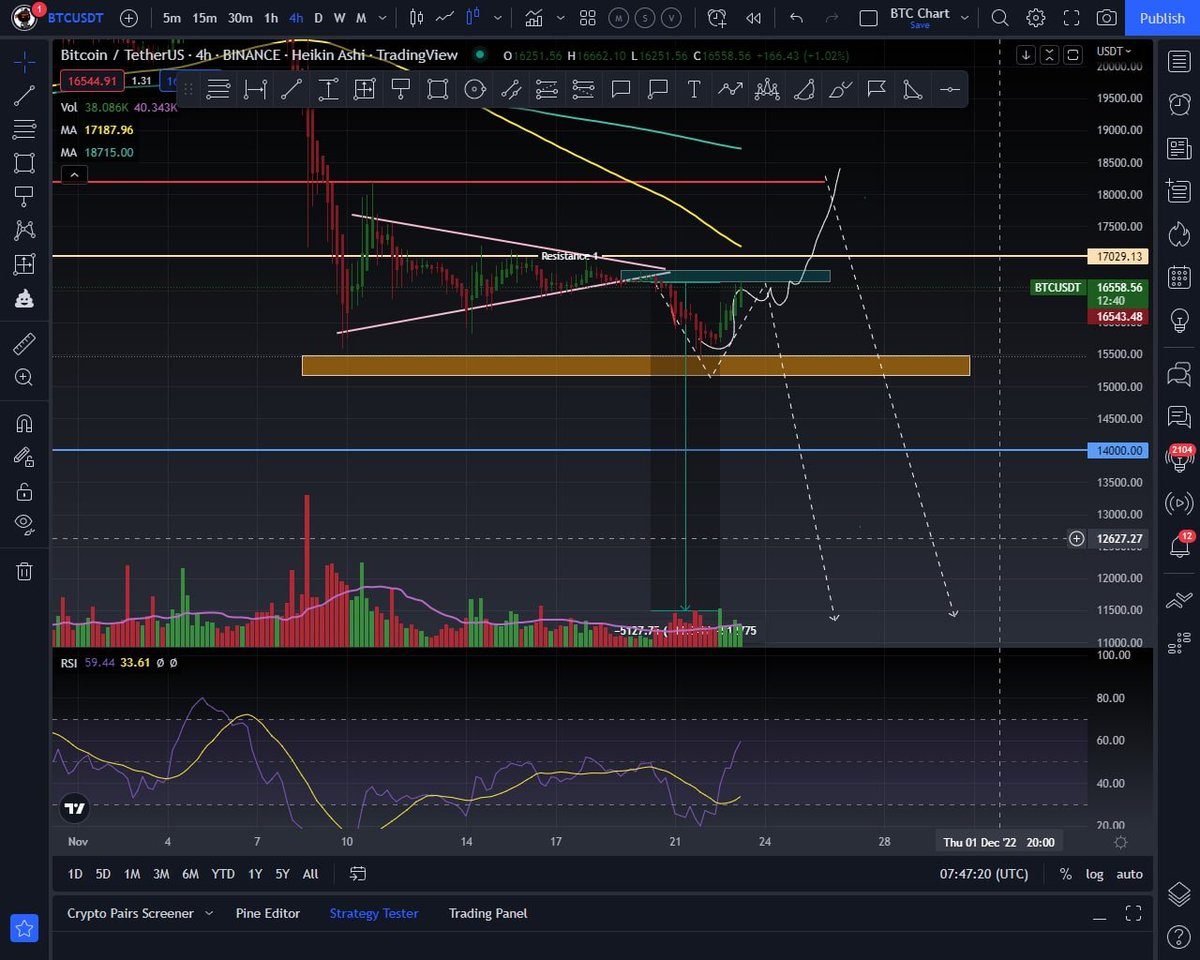Open the patterns tool in left sidebar
Screen dimensions: 1200x960
24,230
